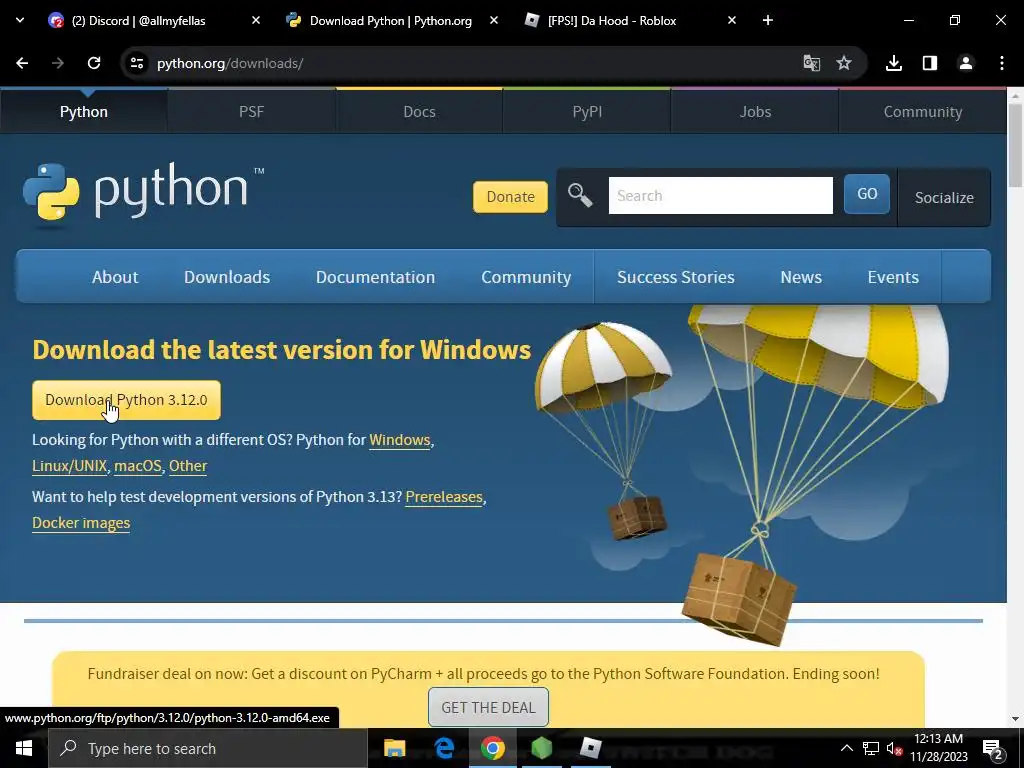Open the Downloads navigation menu
The image size is (1024, 768).
227,277
